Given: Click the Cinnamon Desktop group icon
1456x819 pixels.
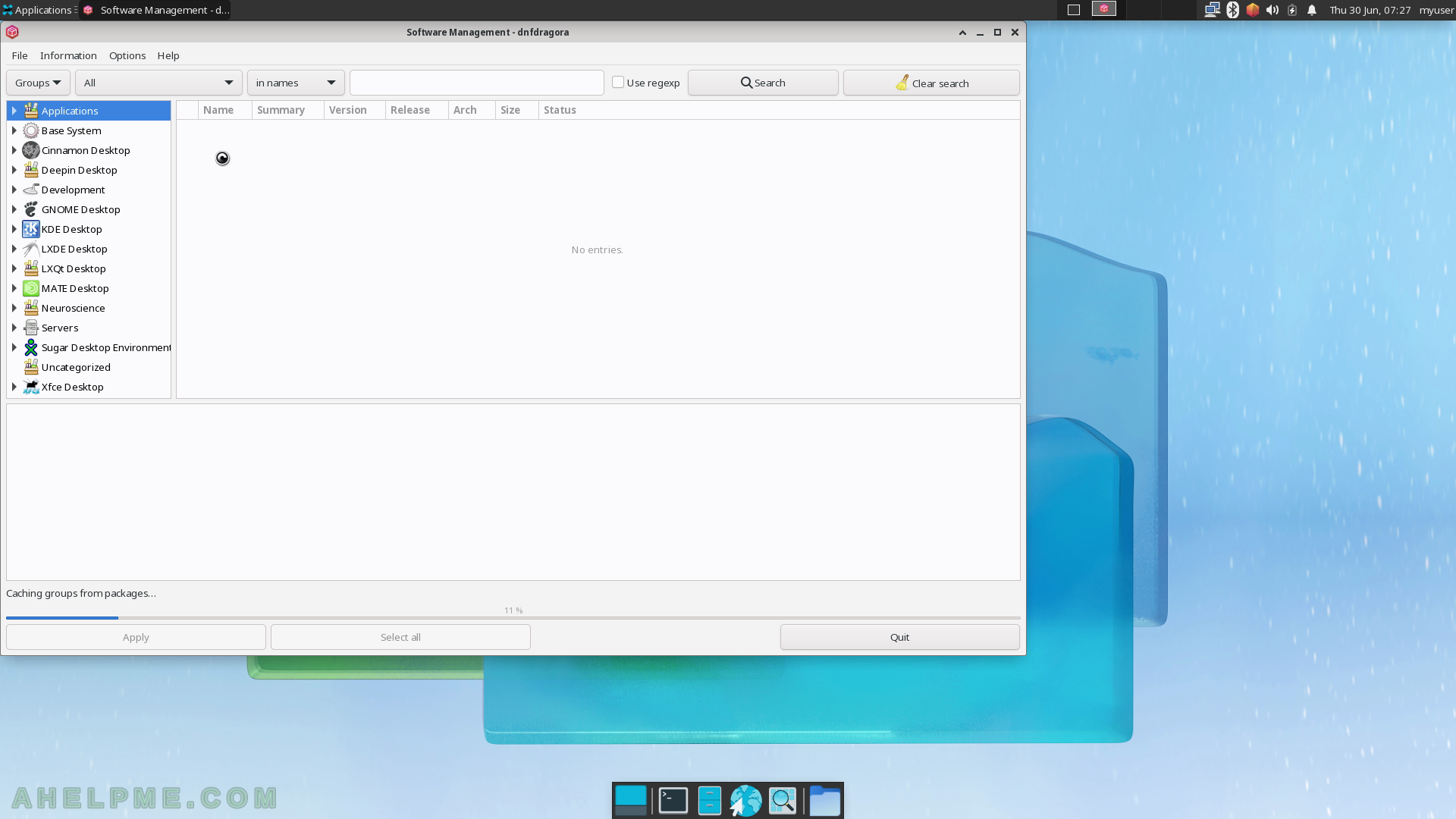Looking at the screenshot, I should pos(31,150).
